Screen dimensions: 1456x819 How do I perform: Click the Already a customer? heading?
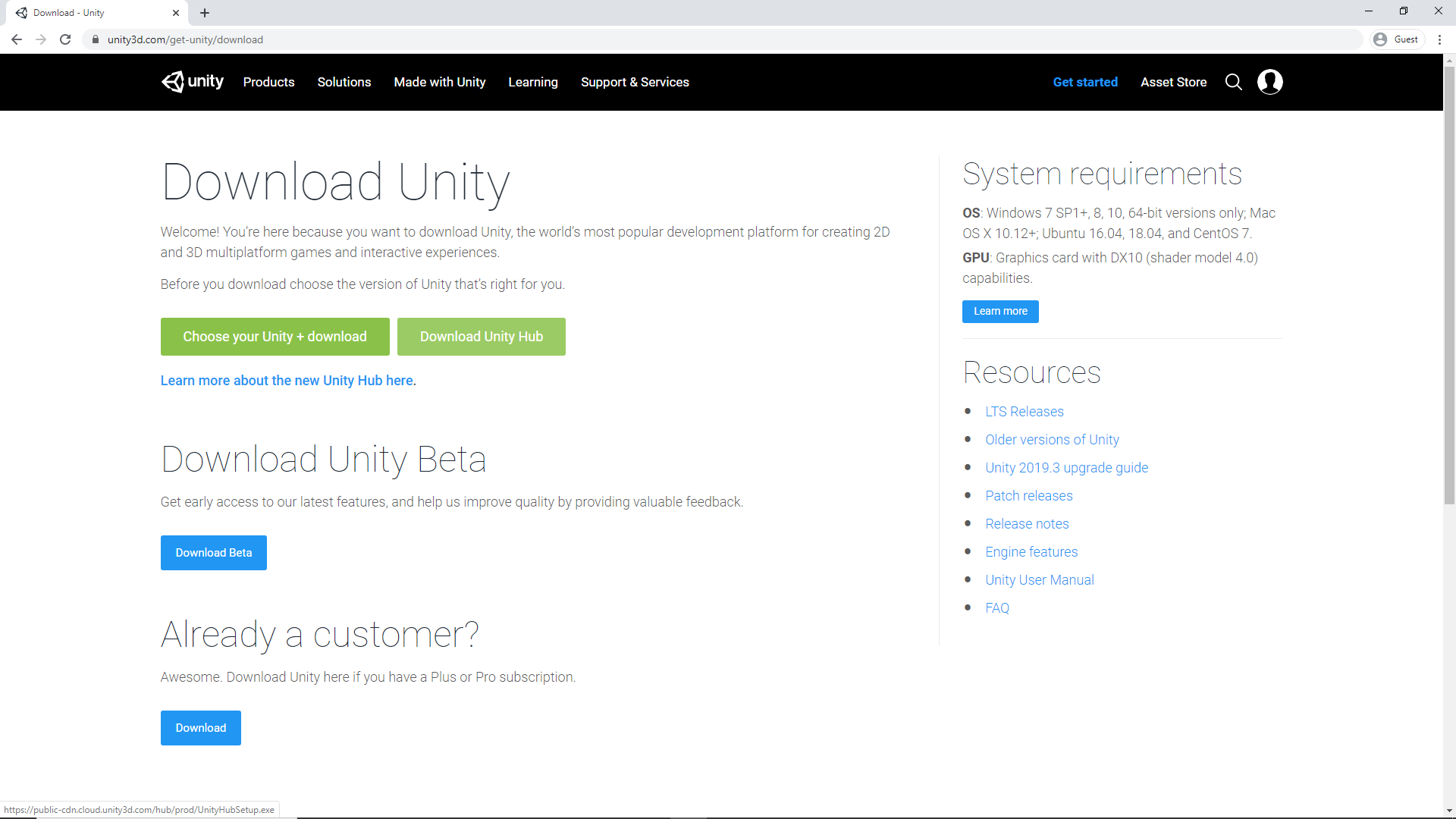pyautogui.click(x=319, y=635)
